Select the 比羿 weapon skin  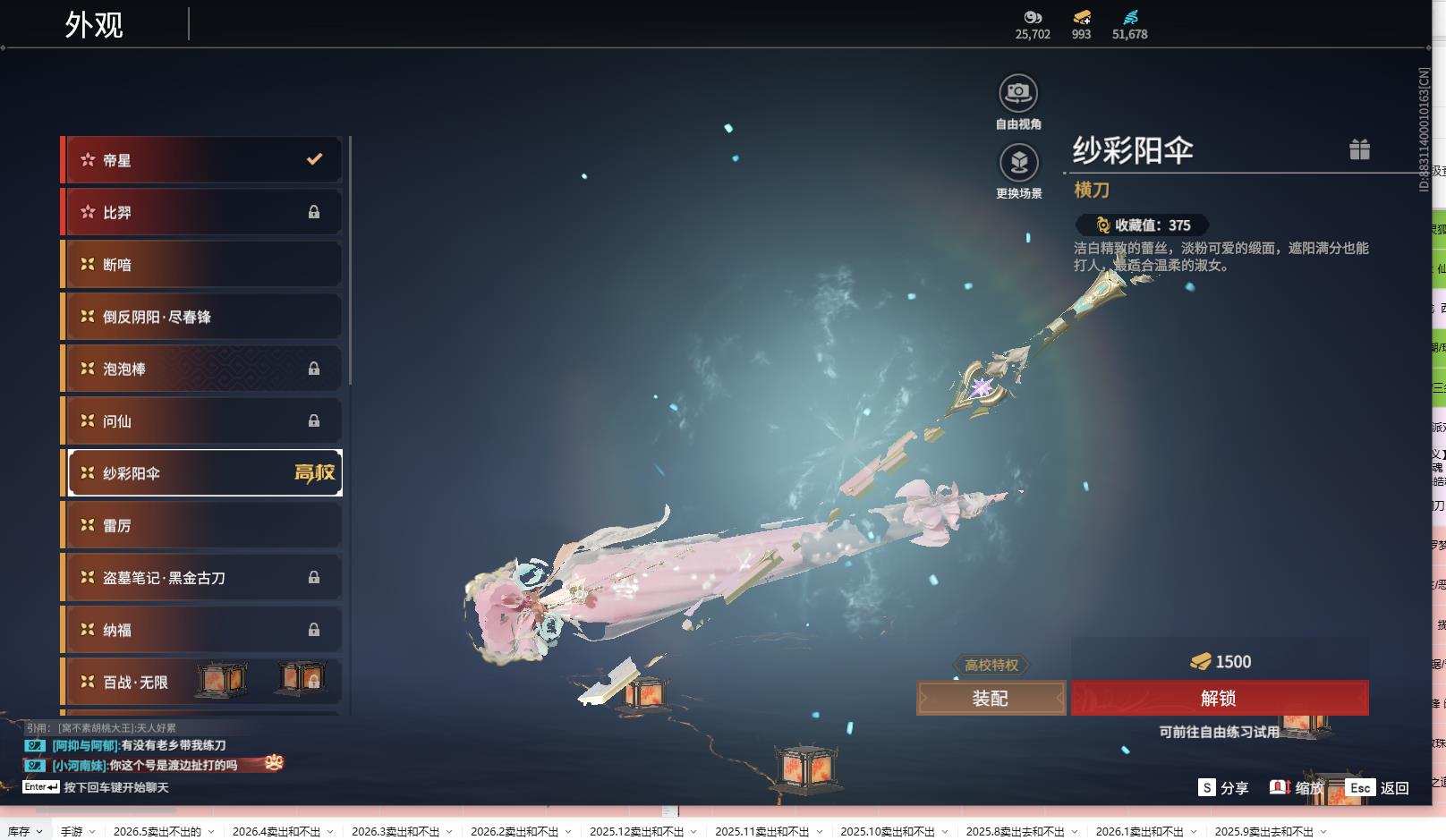coord(201,212)
